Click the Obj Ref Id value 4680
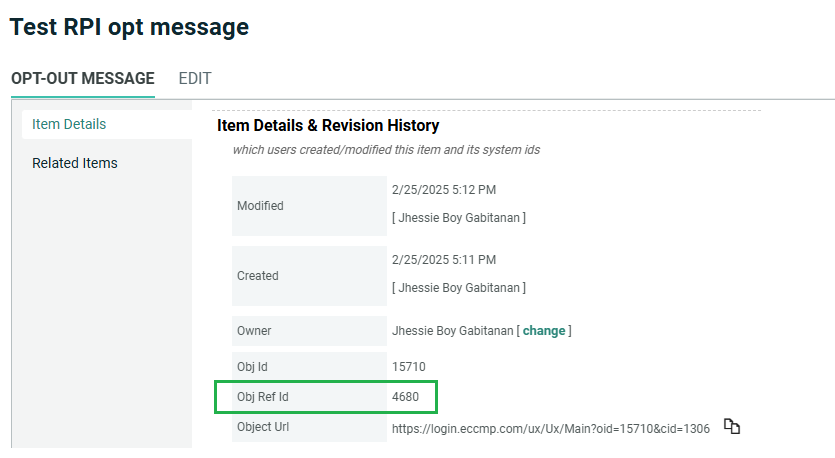 click(x=405, y=397)
